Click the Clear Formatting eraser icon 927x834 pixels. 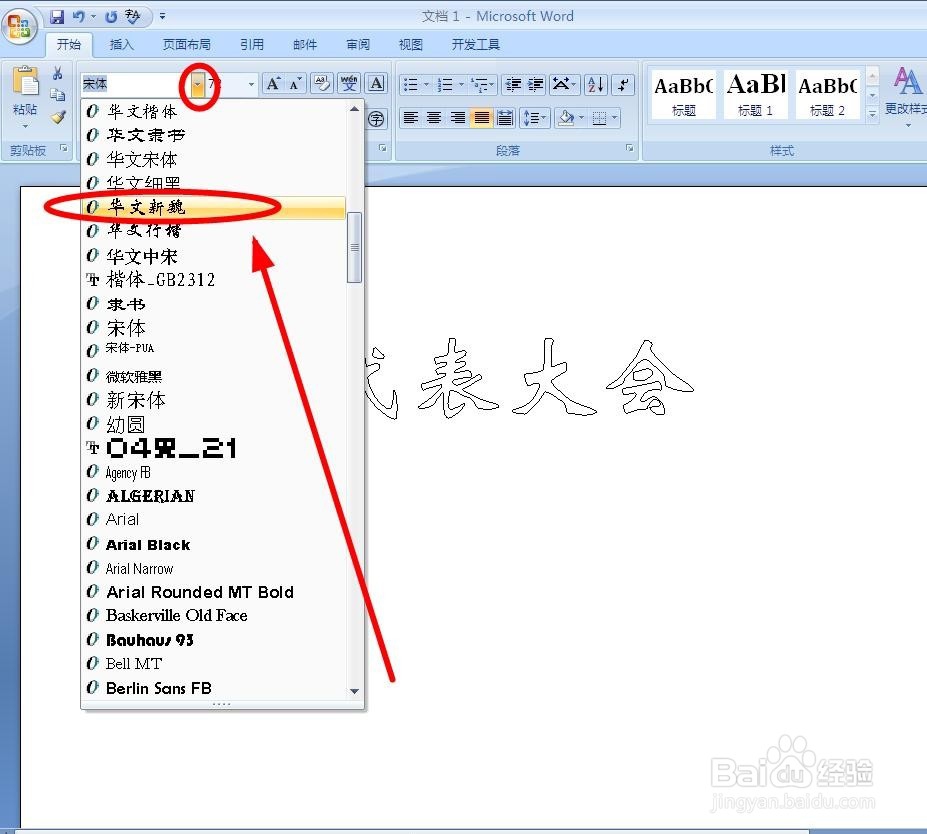[x=322, y=83]
